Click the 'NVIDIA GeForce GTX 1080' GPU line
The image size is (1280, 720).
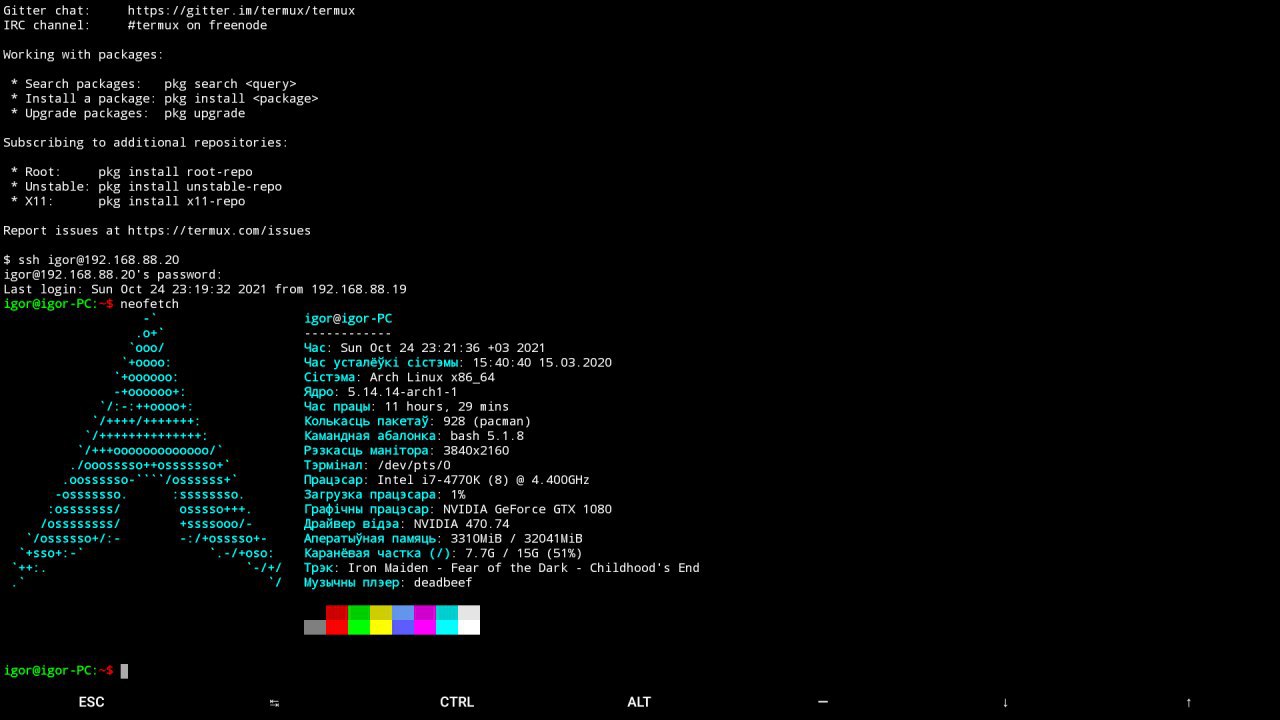pos(458,509)
